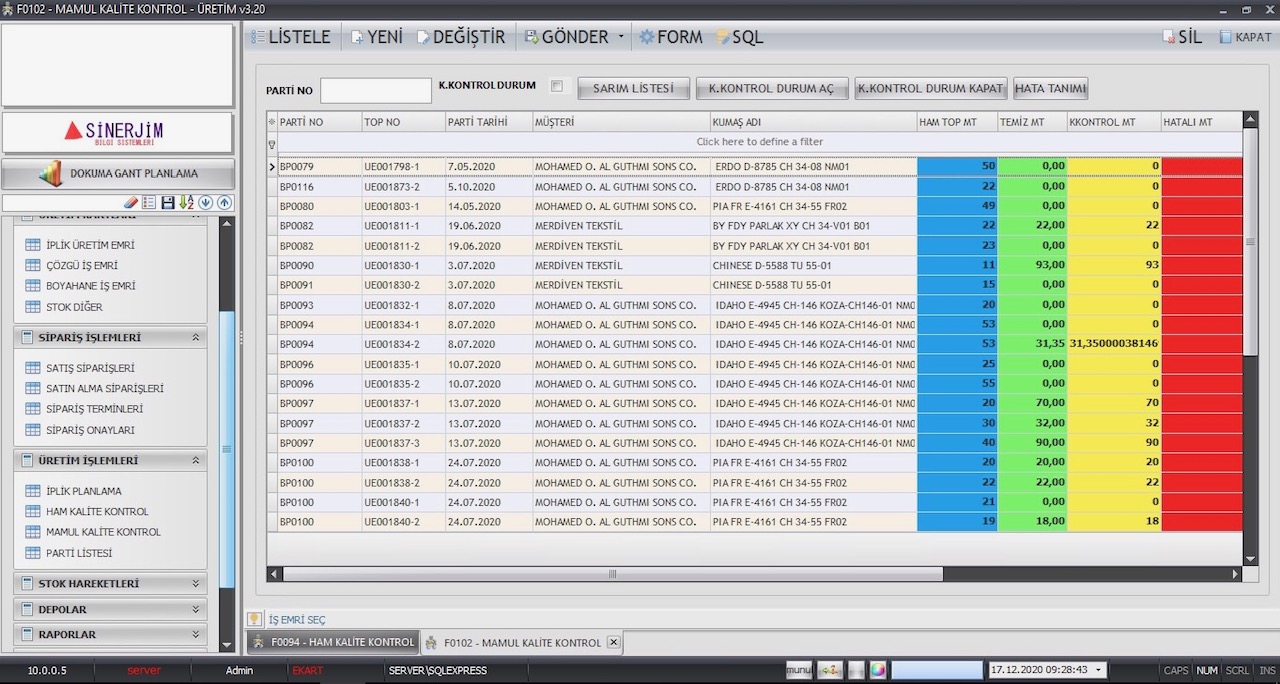The height and width of the screenshot is (684, 1280).
Task: Expand the RAPORLAR section
Action: 196,634
